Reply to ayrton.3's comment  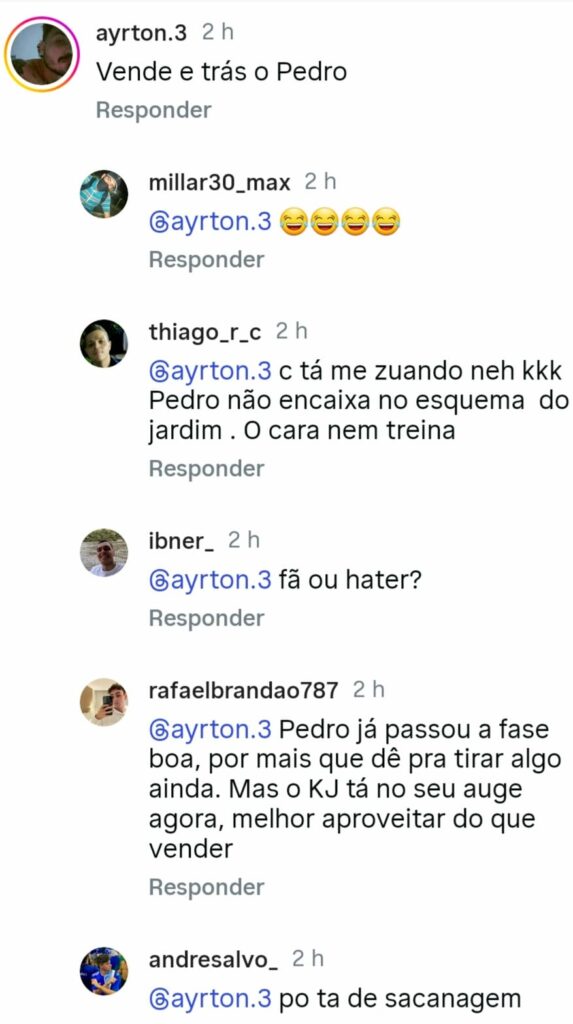(x=154, y=110)
